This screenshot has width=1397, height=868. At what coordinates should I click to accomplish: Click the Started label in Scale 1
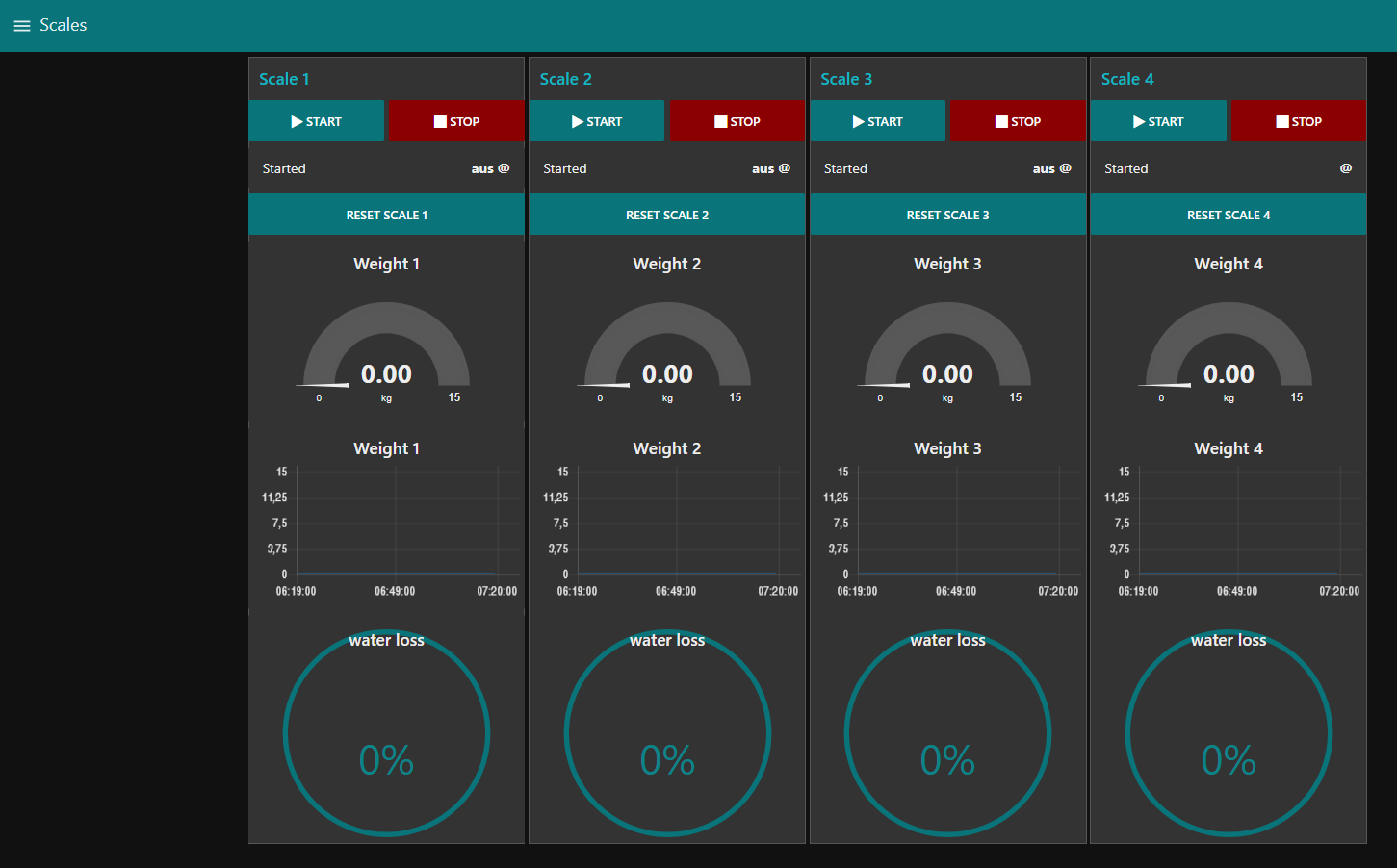point(284,168)
